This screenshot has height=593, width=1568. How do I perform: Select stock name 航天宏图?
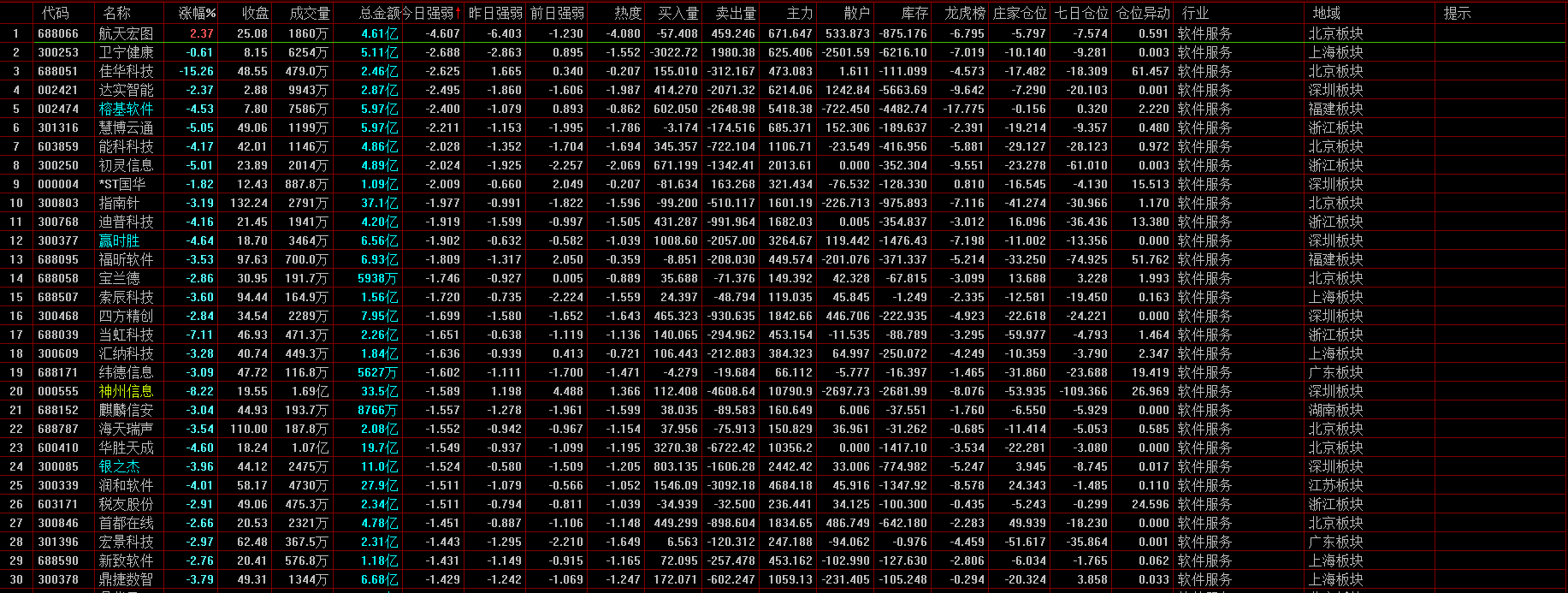126,33
